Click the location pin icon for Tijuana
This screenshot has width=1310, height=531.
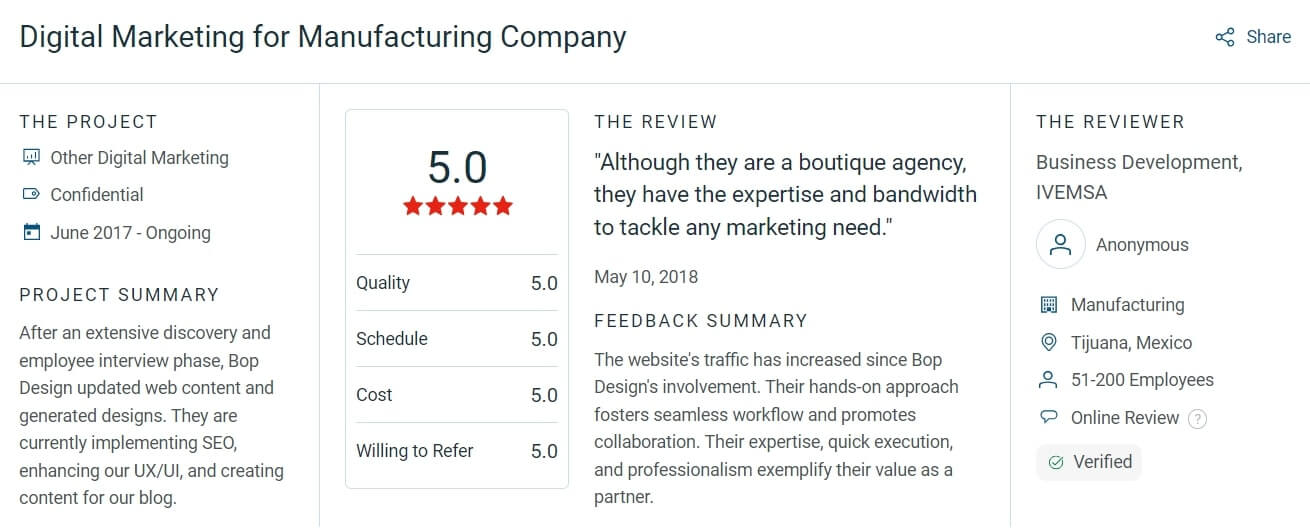pos(1048,342)
